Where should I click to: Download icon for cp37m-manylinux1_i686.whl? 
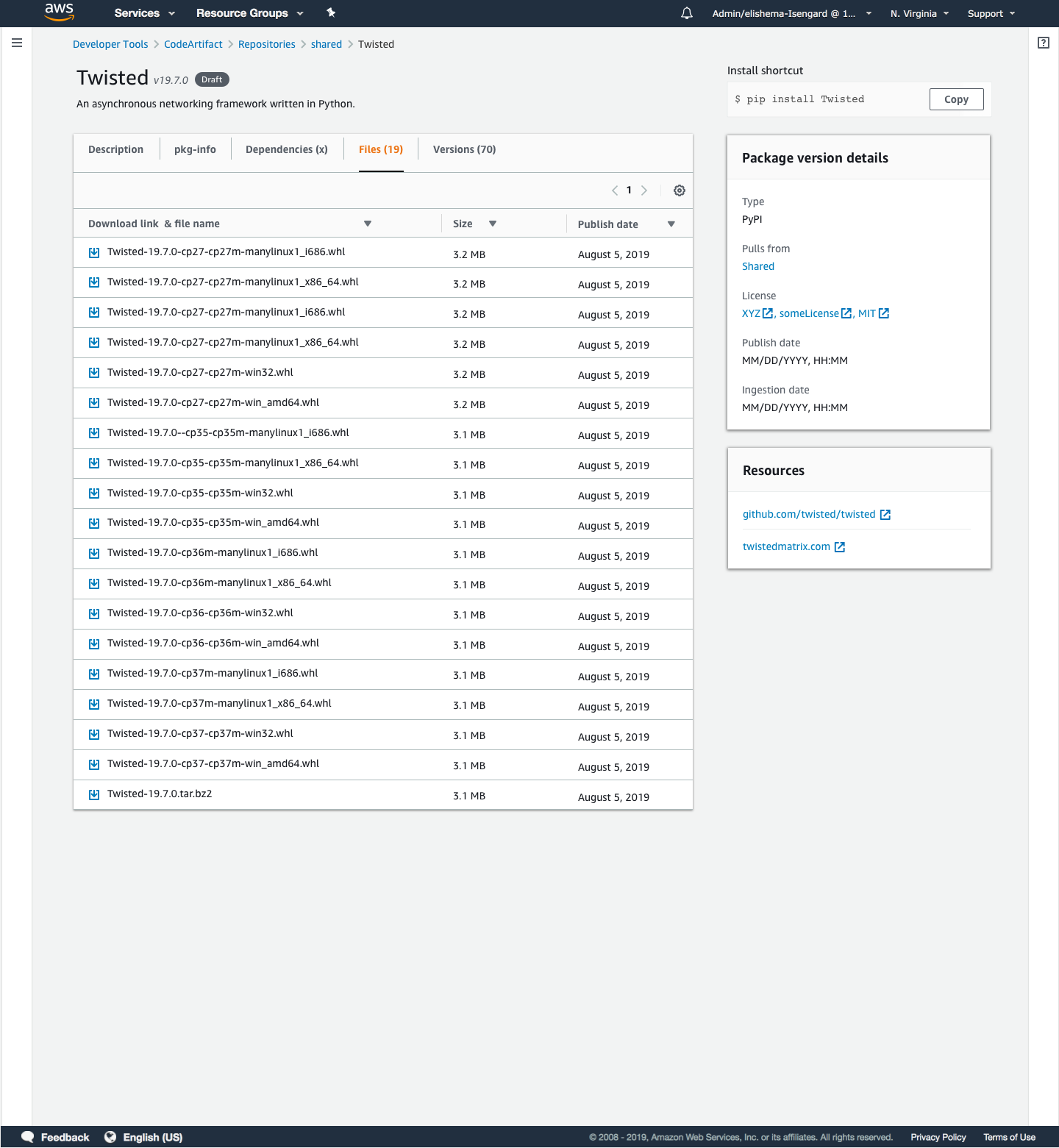94,674
